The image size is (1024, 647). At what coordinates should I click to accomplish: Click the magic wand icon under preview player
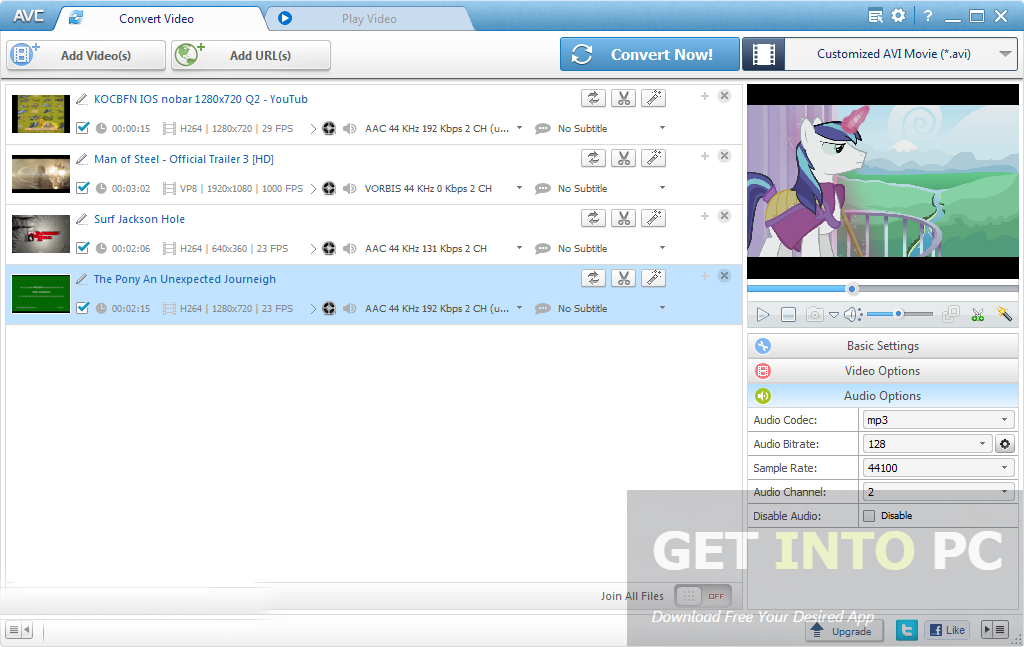(x=1004, y=314)
